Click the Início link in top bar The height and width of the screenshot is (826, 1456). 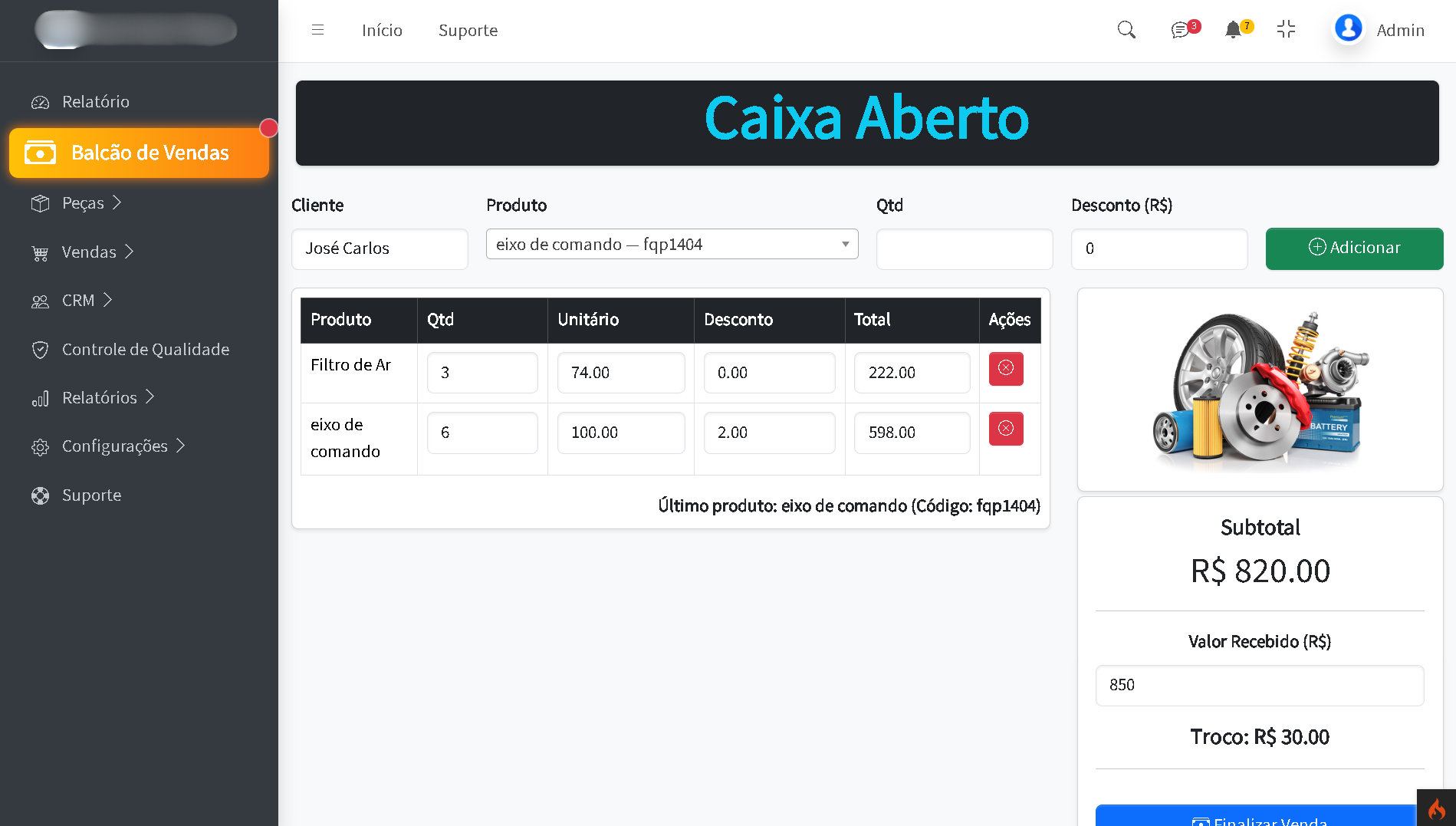tap(382, 31)
